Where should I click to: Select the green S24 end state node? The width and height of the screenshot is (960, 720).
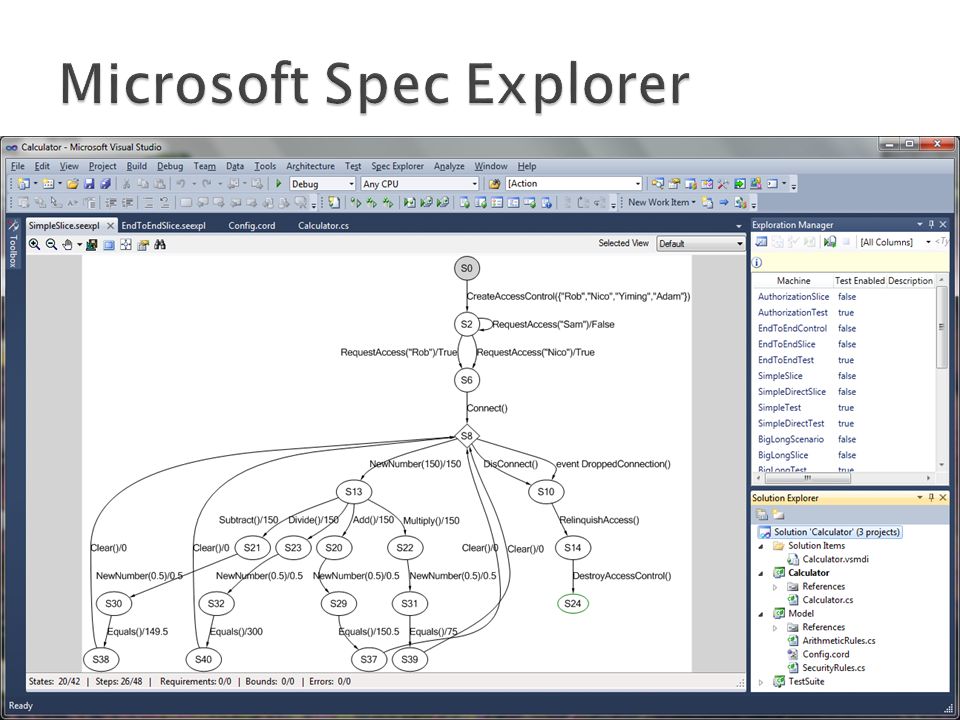tap(572, 604)
